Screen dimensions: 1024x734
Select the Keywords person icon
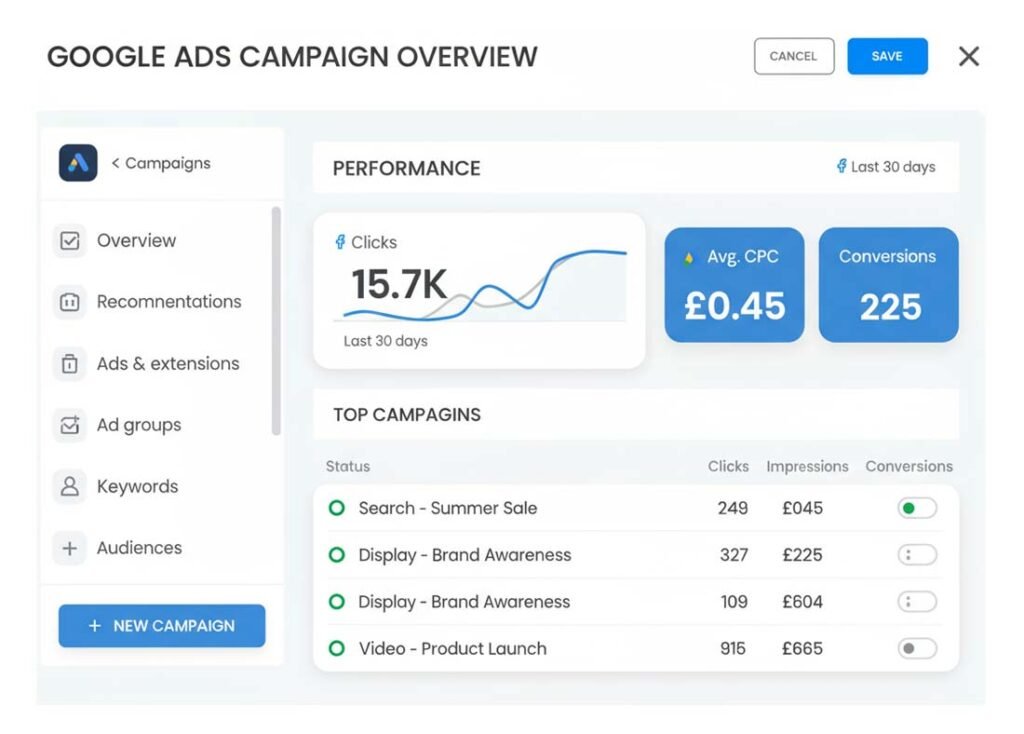(70, 487)
